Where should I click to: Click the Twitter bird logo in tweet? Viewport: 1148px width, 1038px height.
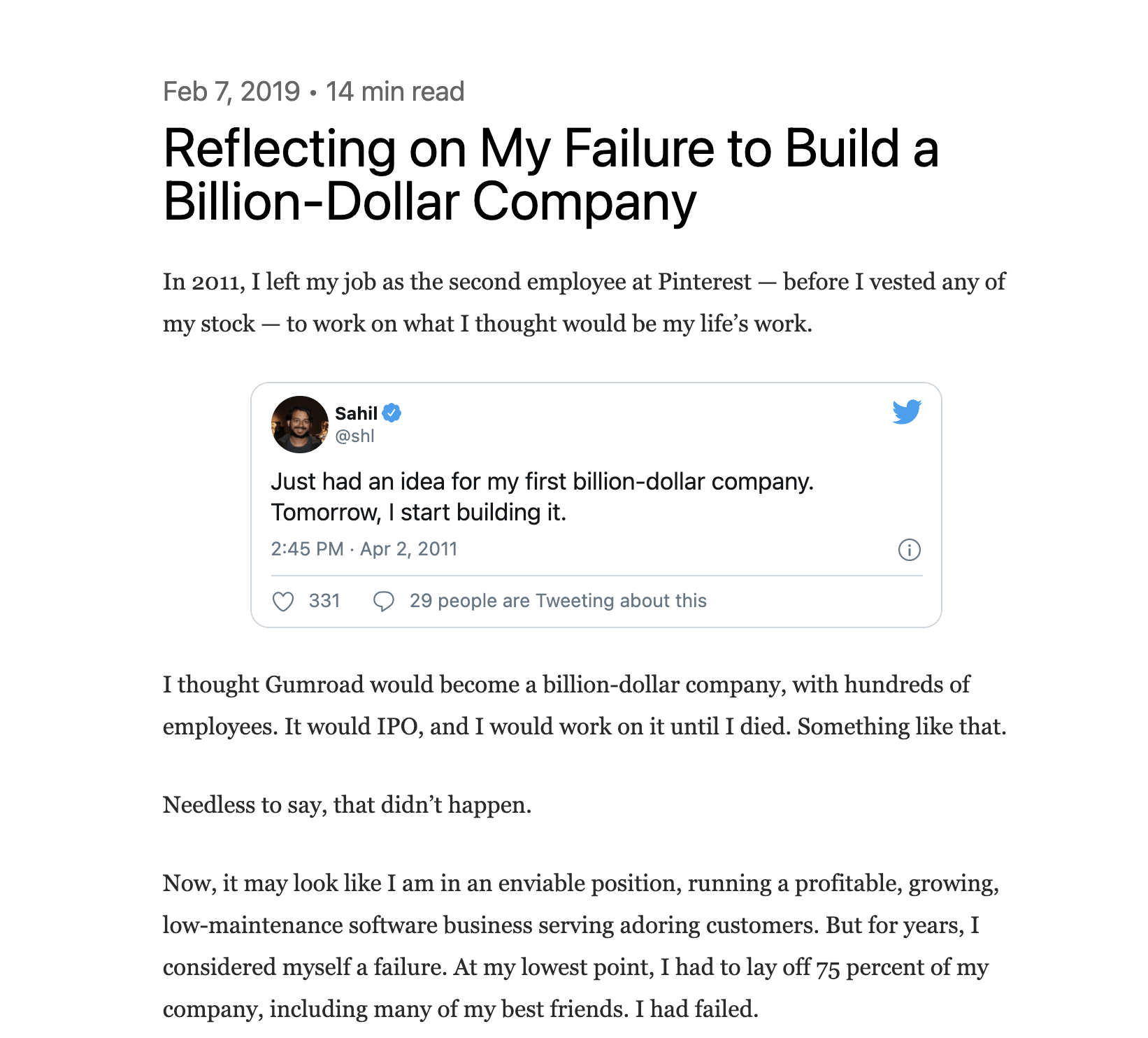pos(907,412)
